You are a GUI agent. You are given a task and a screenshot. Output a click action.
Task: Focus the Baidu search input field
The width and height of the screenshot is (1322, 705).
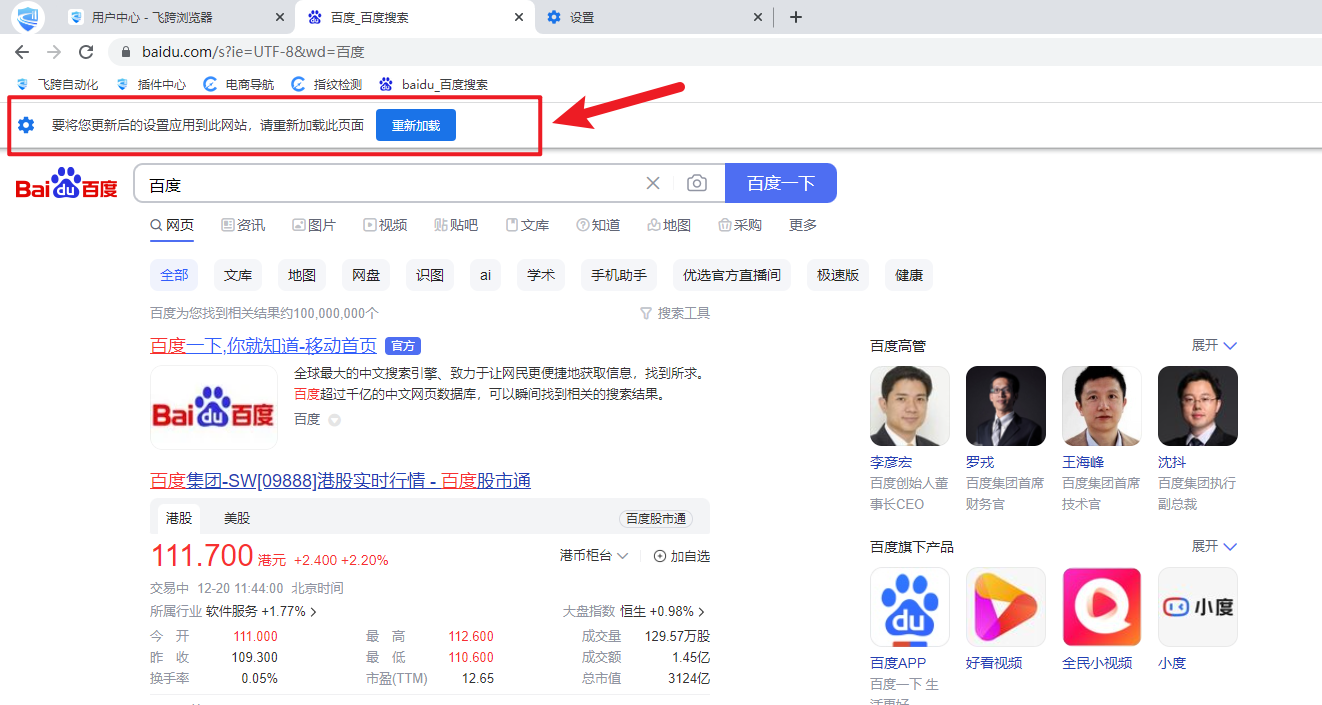(390, 184)
